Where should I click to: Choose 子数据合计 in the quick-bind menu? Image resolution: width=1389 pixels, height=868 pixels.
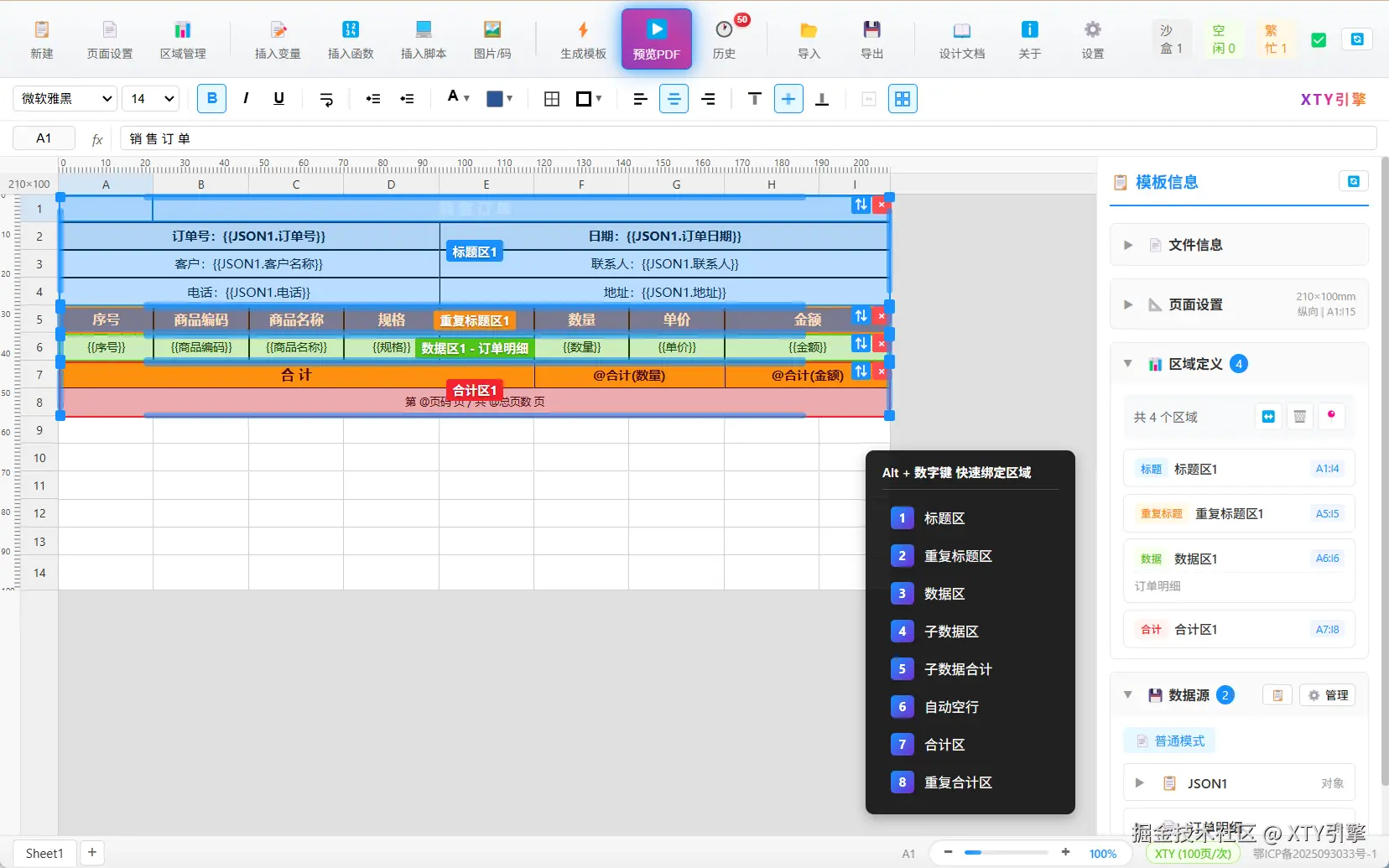point(970,669)
